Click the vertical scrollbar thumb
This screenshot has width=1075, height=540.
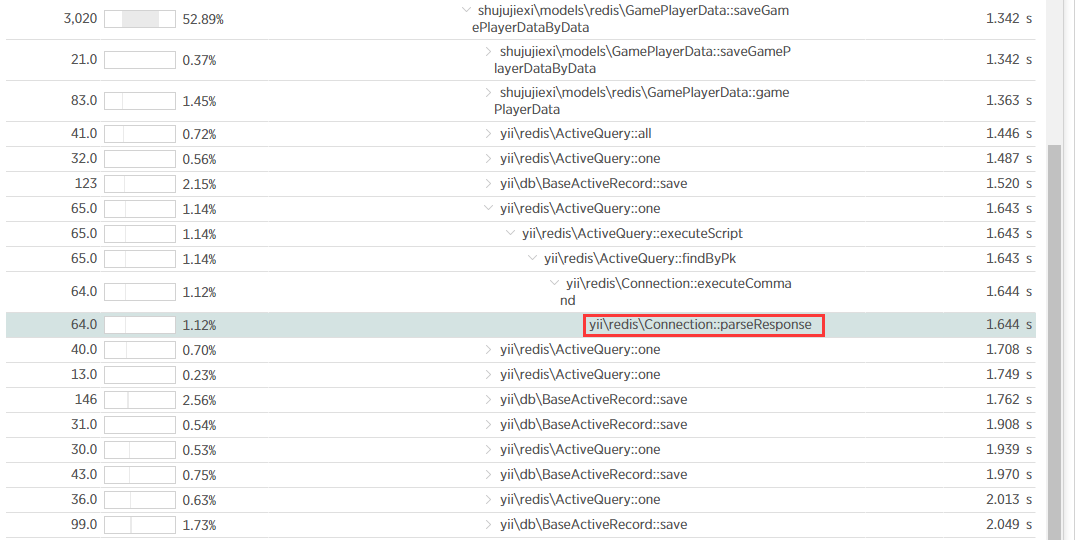1054,340
